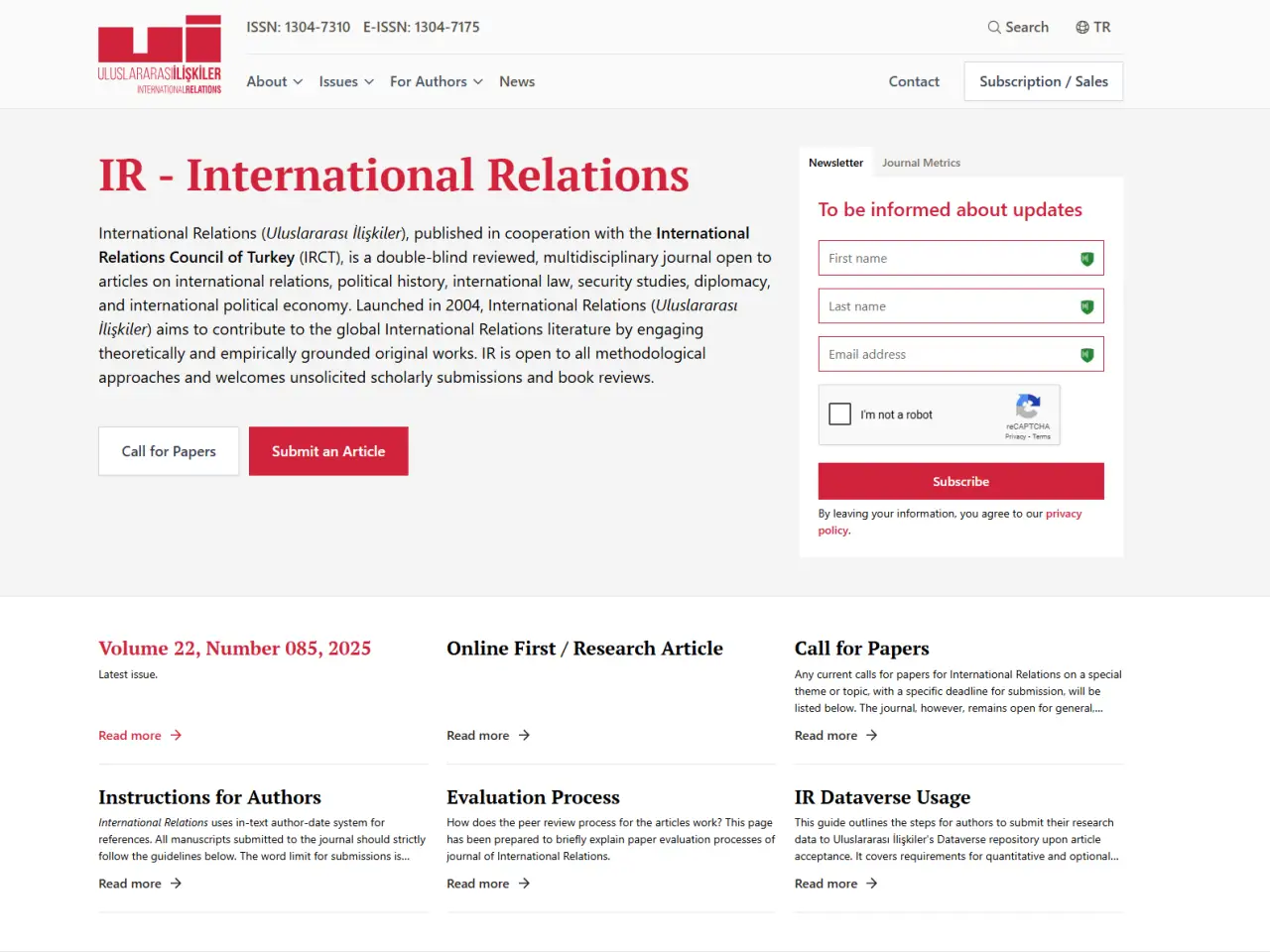
Task: Open Evaluation Process heading
Action: [x=533, y=797]
